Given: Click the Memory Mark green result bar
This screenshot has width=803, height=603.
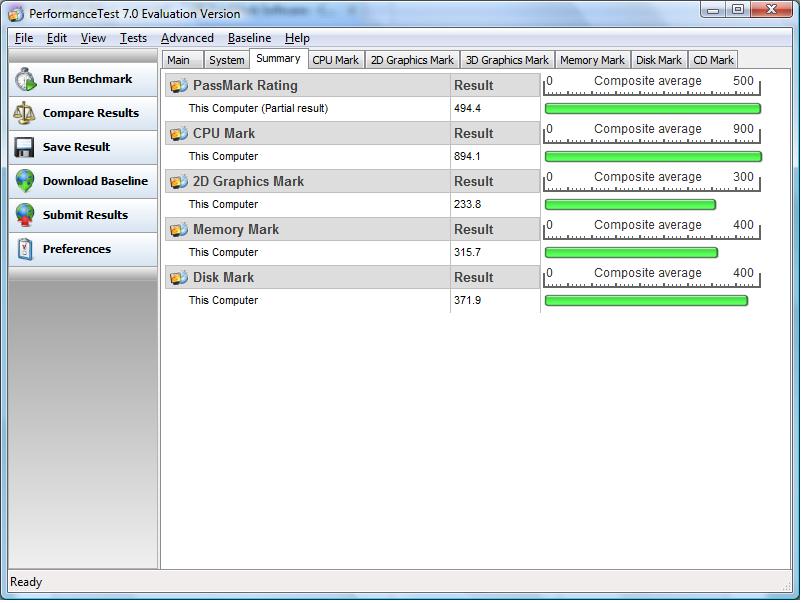Looking at the screenshot, I should pyautogui.click(x=631, y=253).
